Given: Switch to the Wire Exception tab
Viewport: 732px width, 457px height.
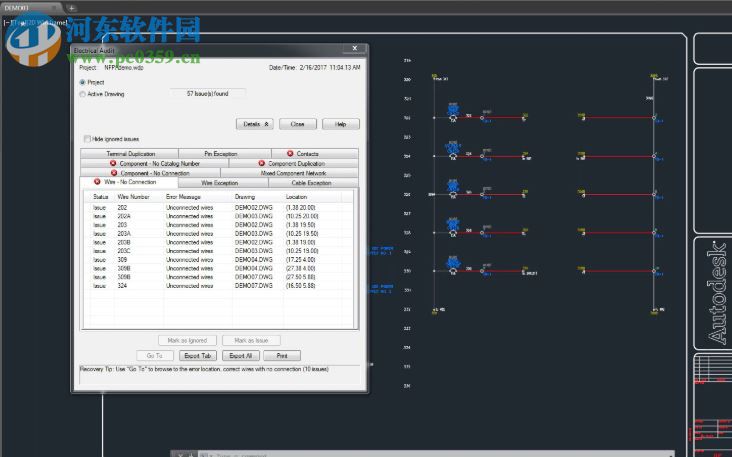Looking at the screenshot, I should [223, 183].
